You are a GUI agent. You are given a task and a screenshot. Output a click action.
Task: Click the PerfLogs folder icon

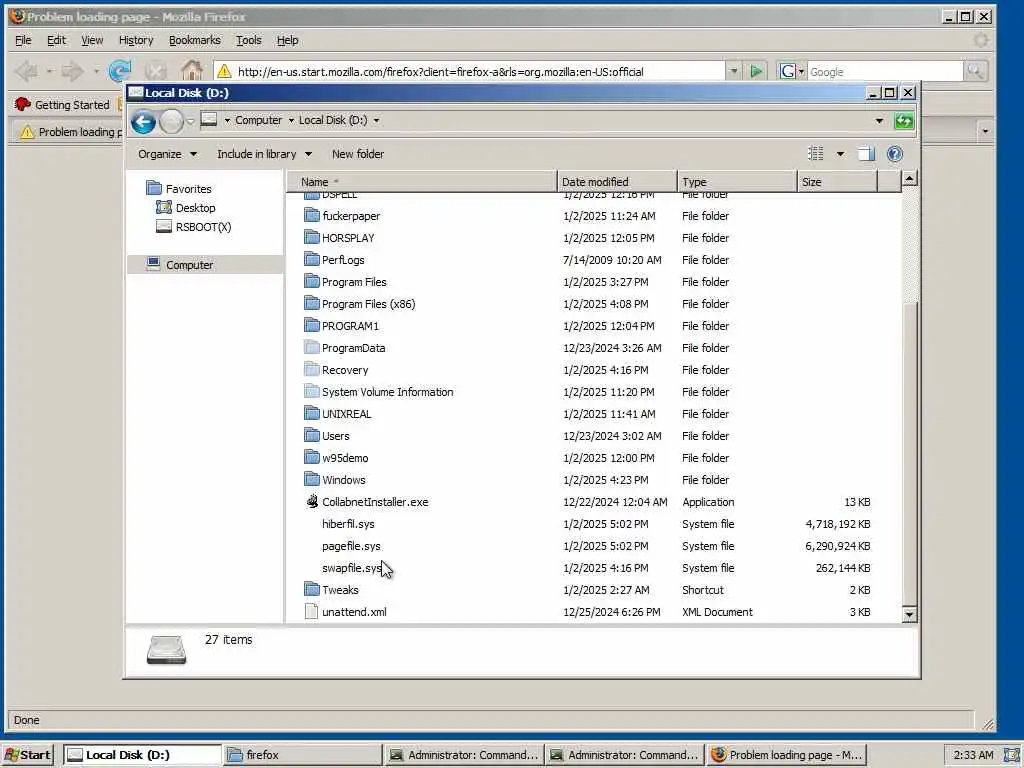(x=312, y=260)
